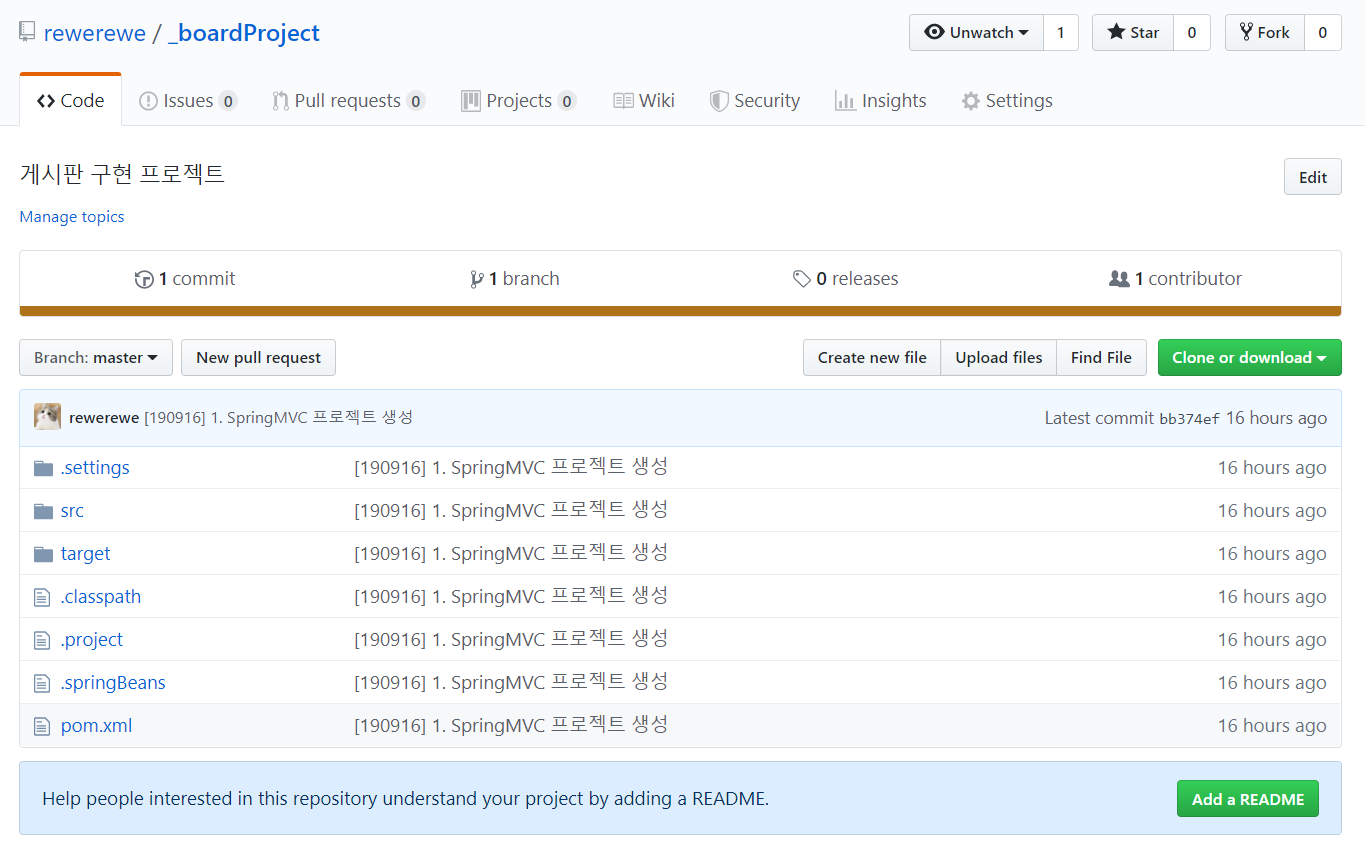
Task: Click the repository description text 게시판 구현 프로젝트
Action: pyautogui.click(x=123, y=174)
